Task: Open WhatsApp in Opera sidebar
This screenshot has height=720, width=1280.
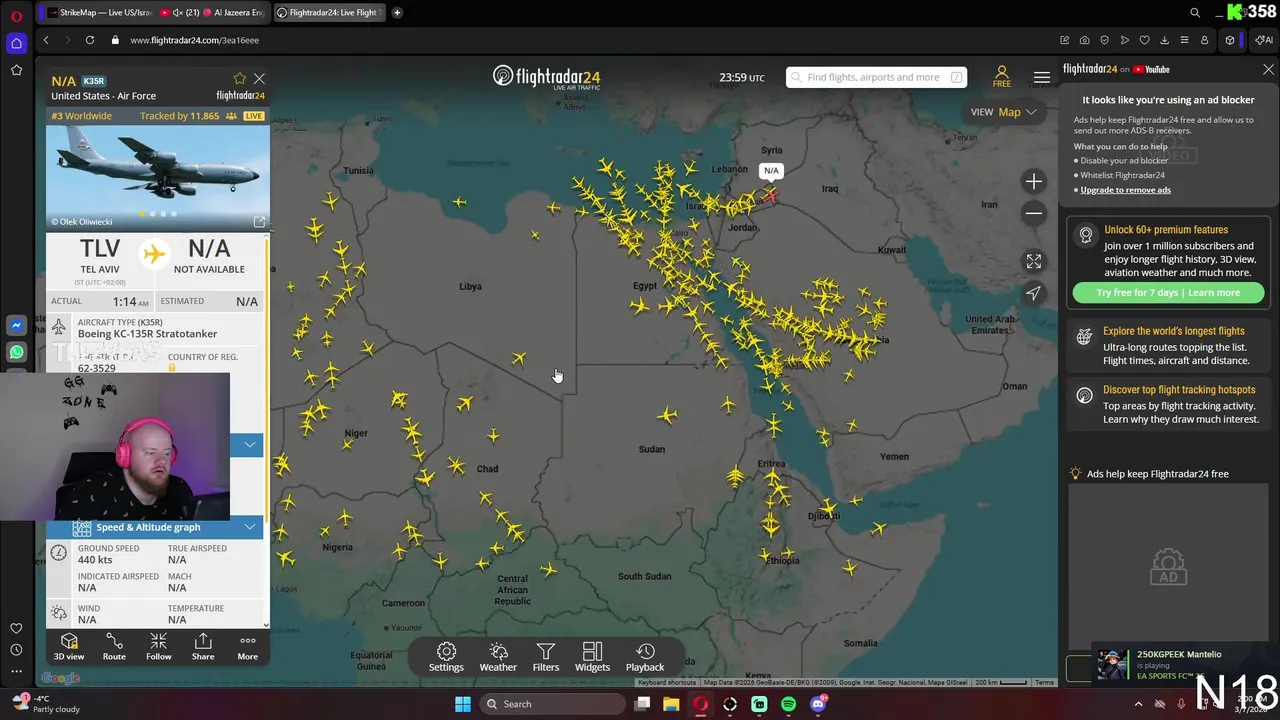Action: click(x=16, y=352)
